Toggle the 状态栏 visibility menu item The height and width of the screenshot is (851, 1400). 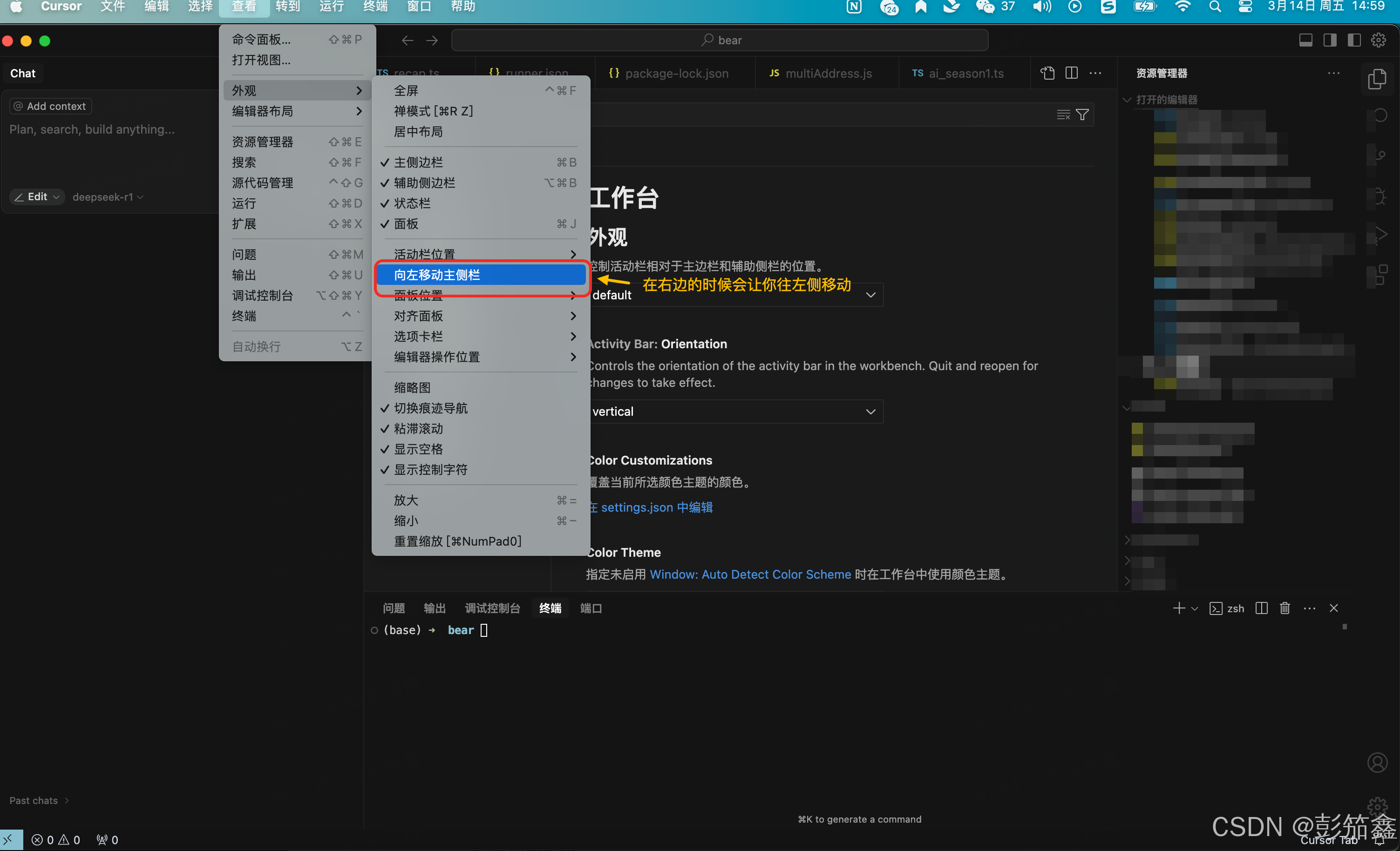tap(413, 203)
